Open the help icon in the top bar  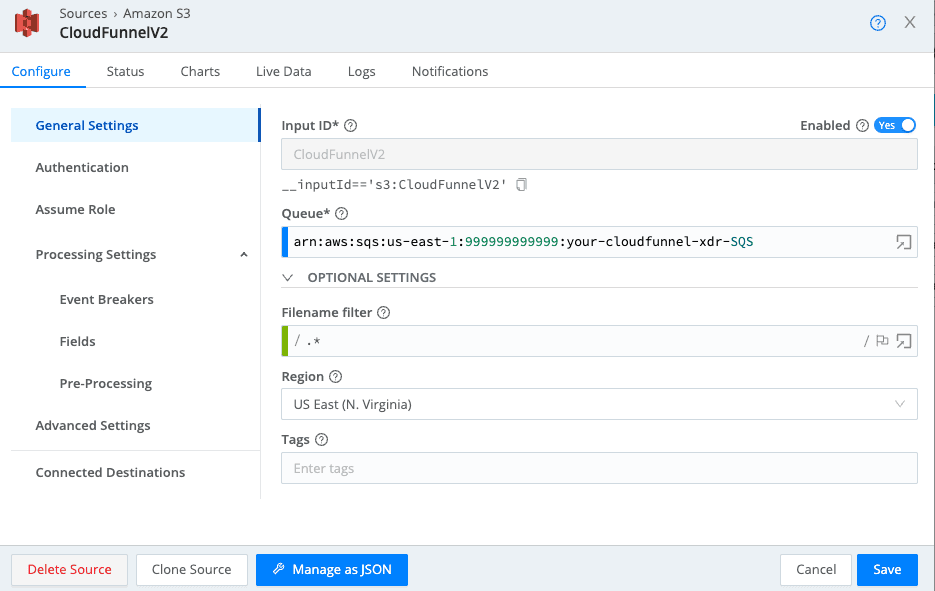[877, 22]
